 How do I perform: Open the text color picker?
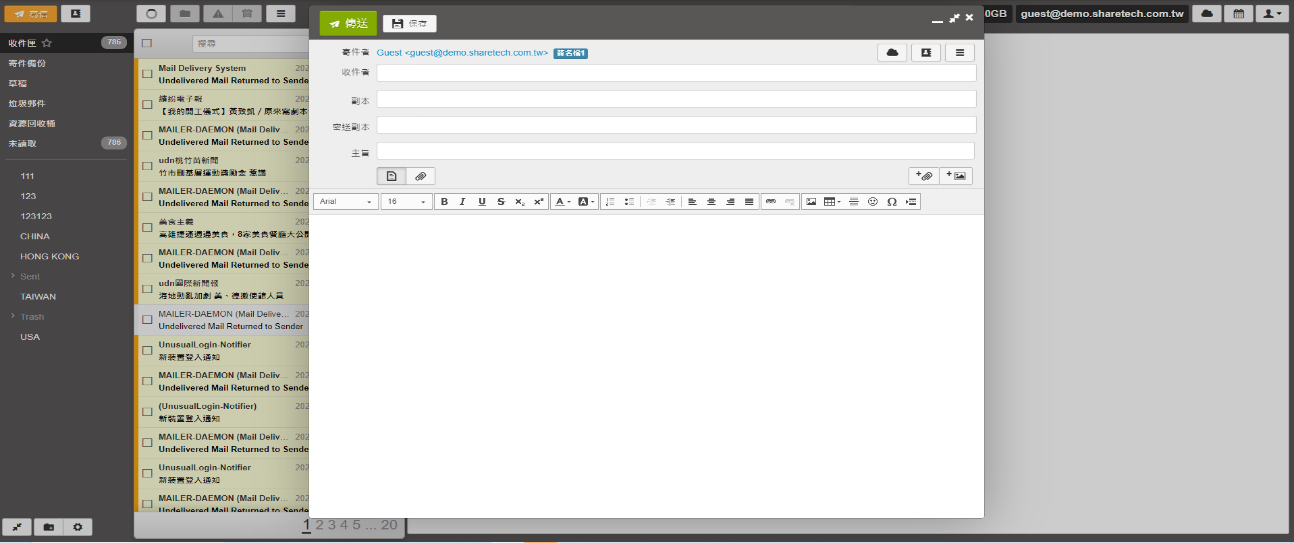pyautogui.click(x=562, y=202)
